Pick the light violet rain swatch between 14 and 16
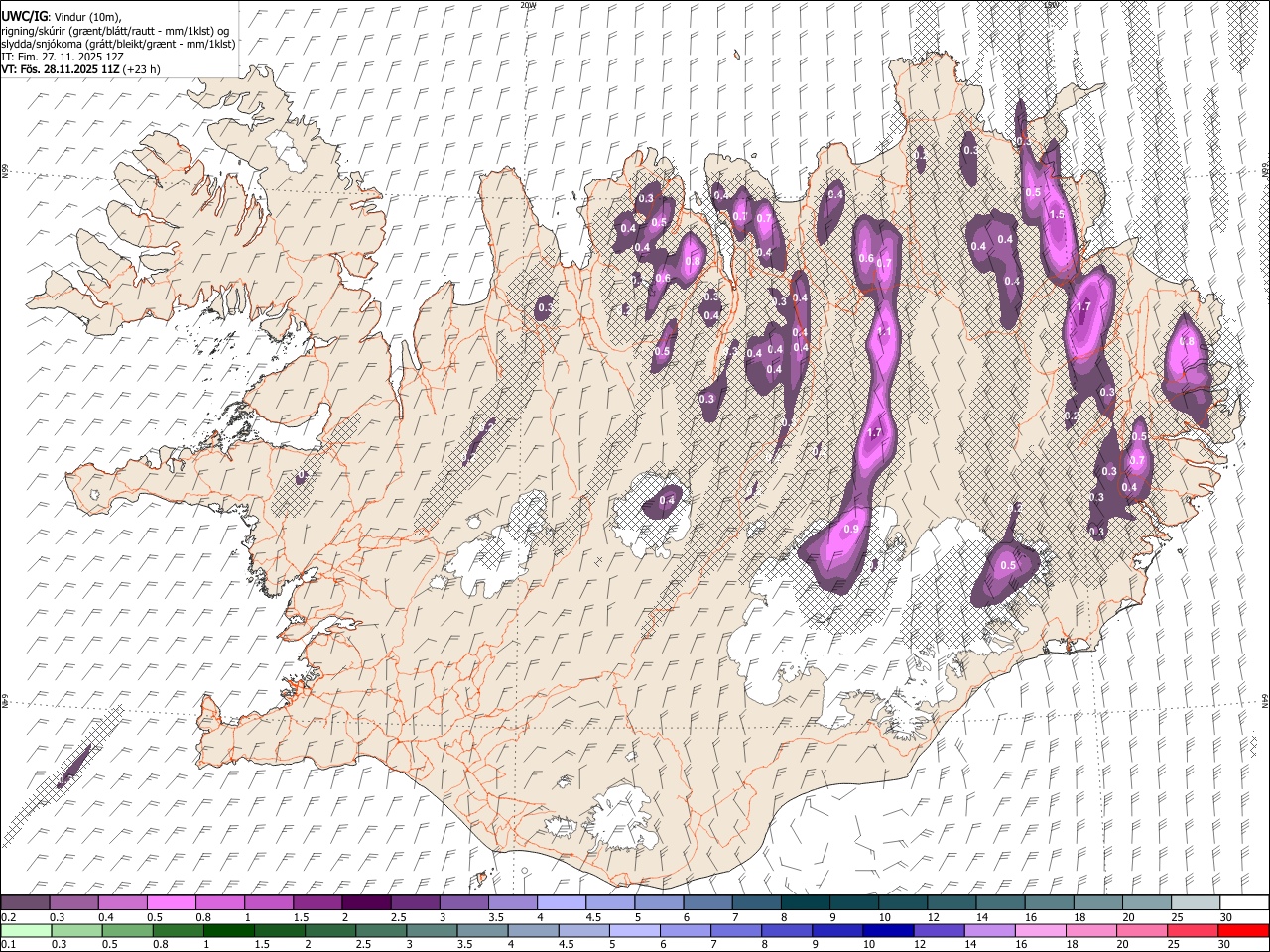Screen dimensions: 1270x952 click(x=988, y=930)
